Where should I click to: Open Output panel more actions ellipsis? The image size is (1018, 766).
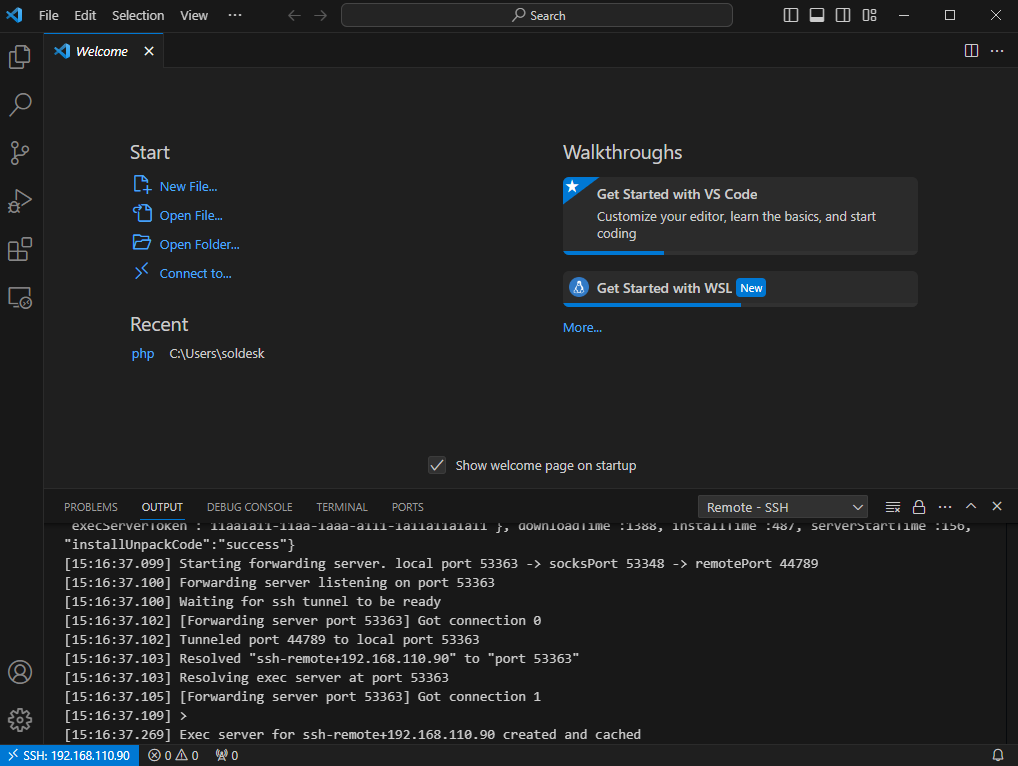(945, 506)
